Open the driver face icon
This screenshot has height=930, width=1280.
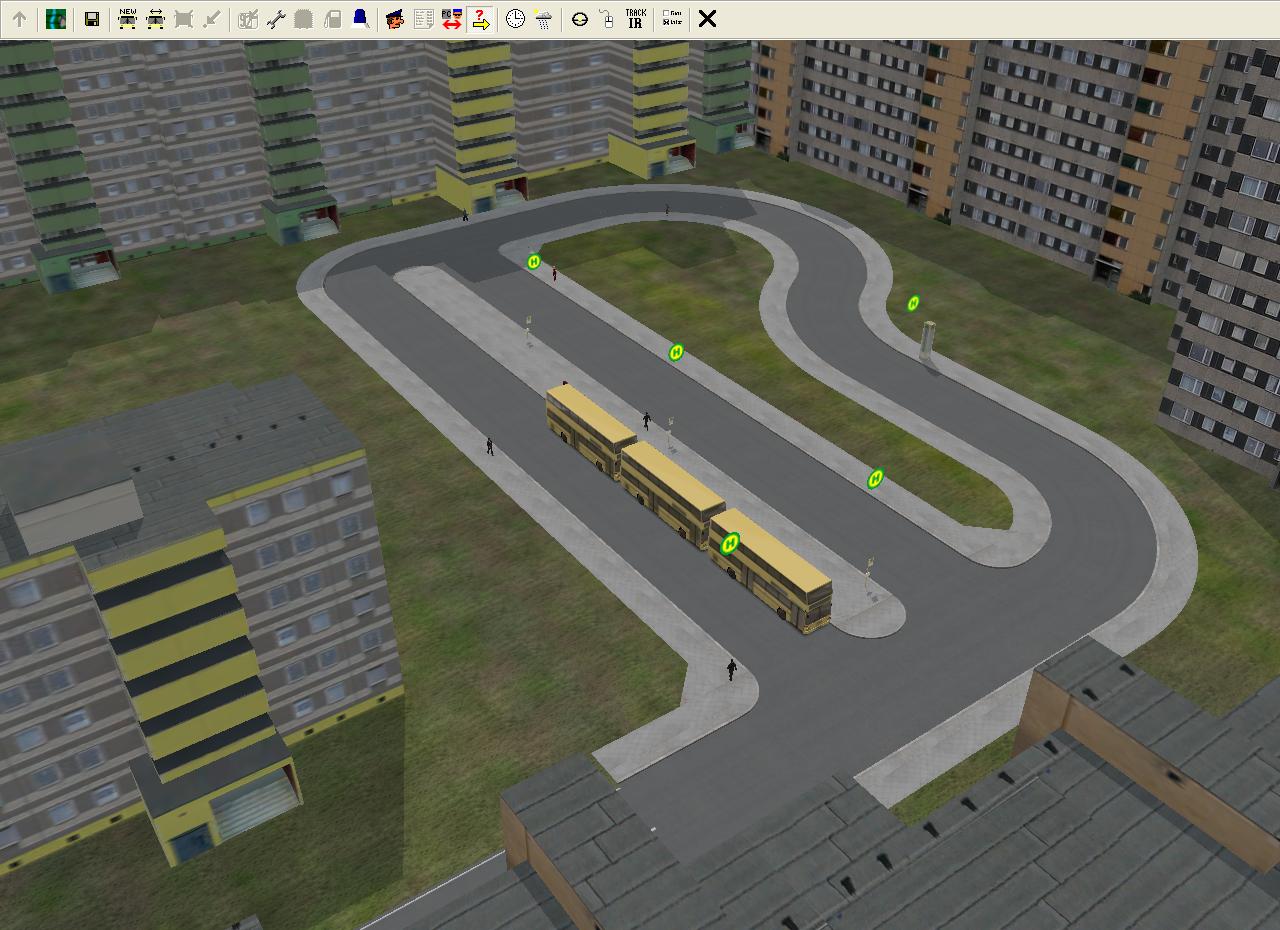(395, 19)
